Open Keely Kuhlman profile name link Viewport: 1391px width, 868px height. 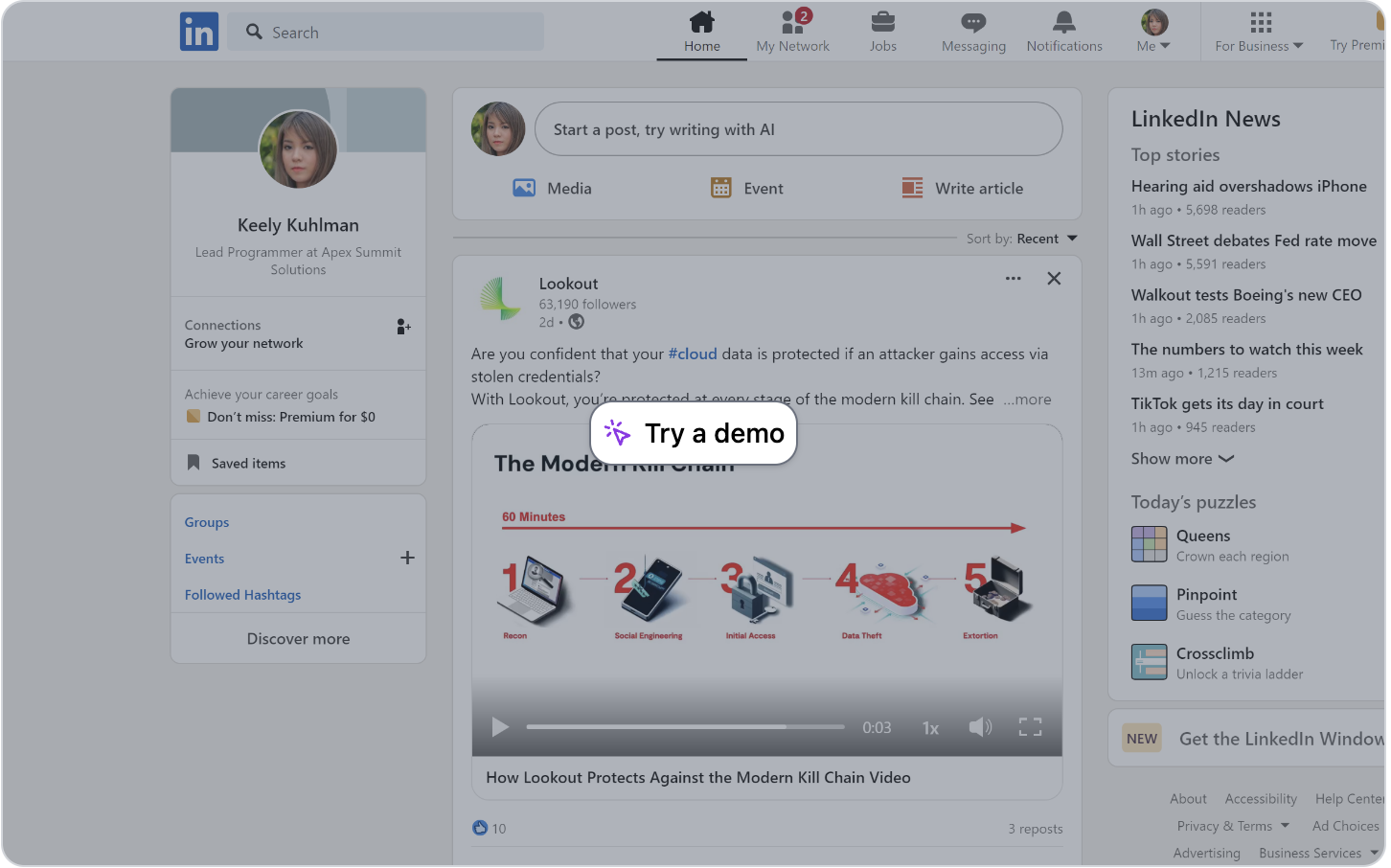tap(298, 225)
